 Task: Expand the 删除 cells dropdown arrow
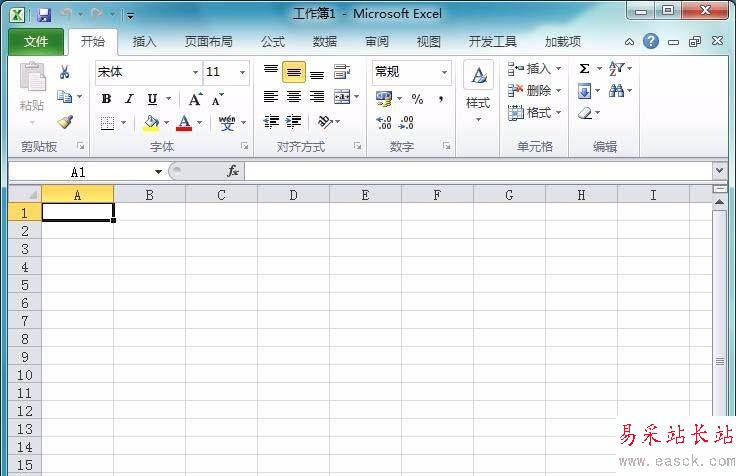click(559, 90)
